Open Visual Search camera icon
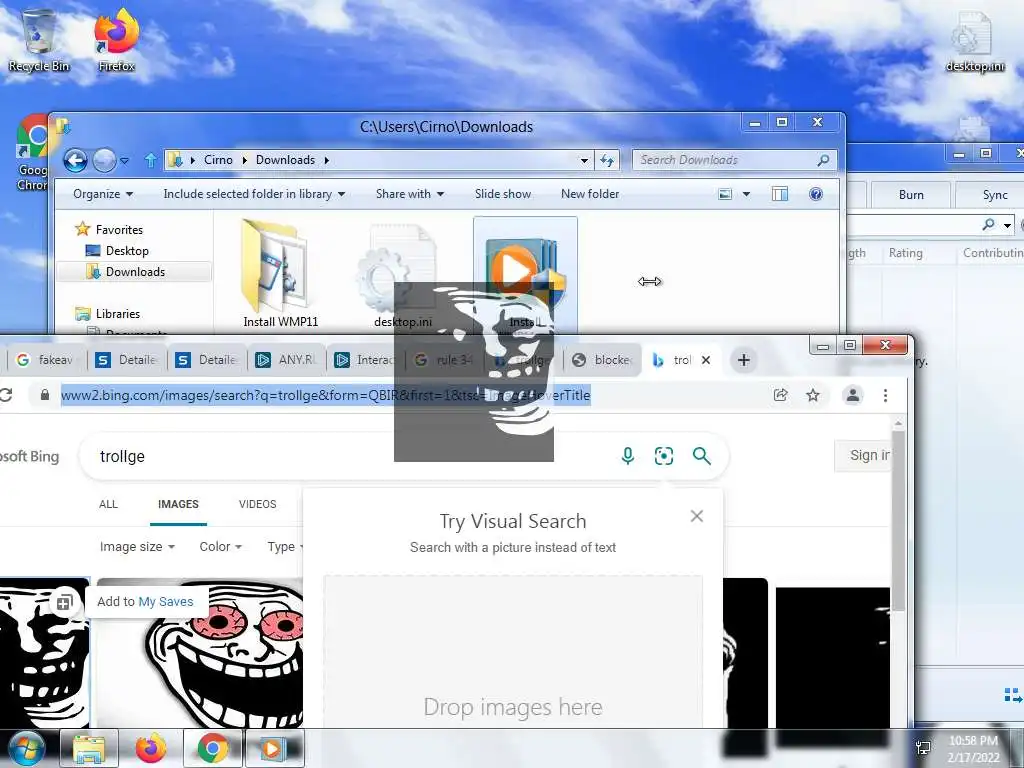This screenshot has height=768, width=1024. tap(664, 456)
